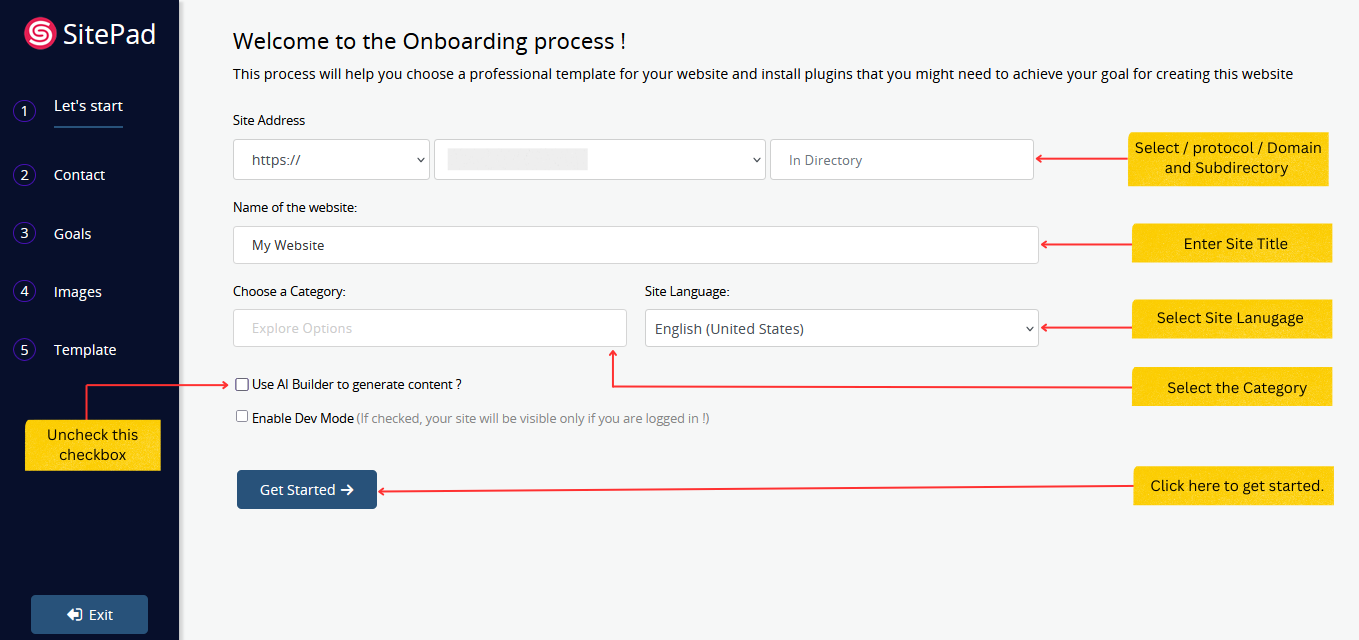
Task: Open the Template step
Action: pos(85,350)
